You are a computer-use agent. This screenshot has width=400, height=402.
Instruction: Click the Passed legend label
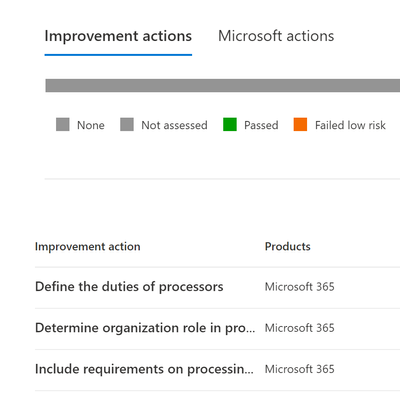point(261,125)
